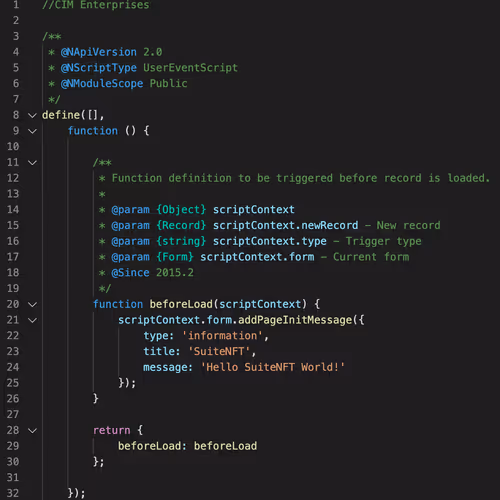Image resolution: width=500 pixels, height=500 pixels.
Task: Fold addPageInitMessage call chevron on line 21
Action: pos(32,320)
